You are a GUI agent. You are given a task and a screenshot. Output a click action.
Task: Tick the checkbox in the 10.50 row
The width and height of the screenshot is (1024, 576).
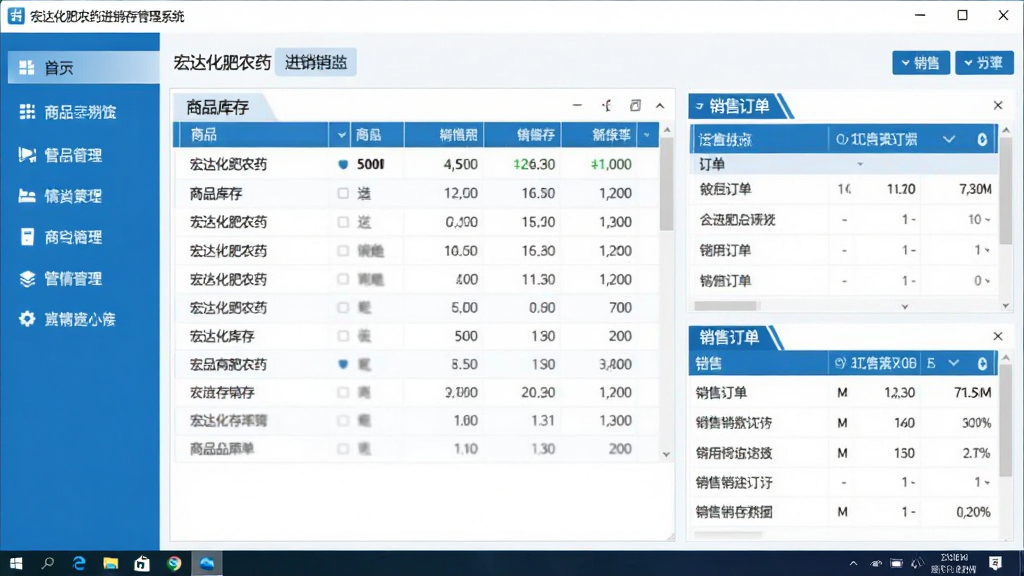(x=343, y=251)
